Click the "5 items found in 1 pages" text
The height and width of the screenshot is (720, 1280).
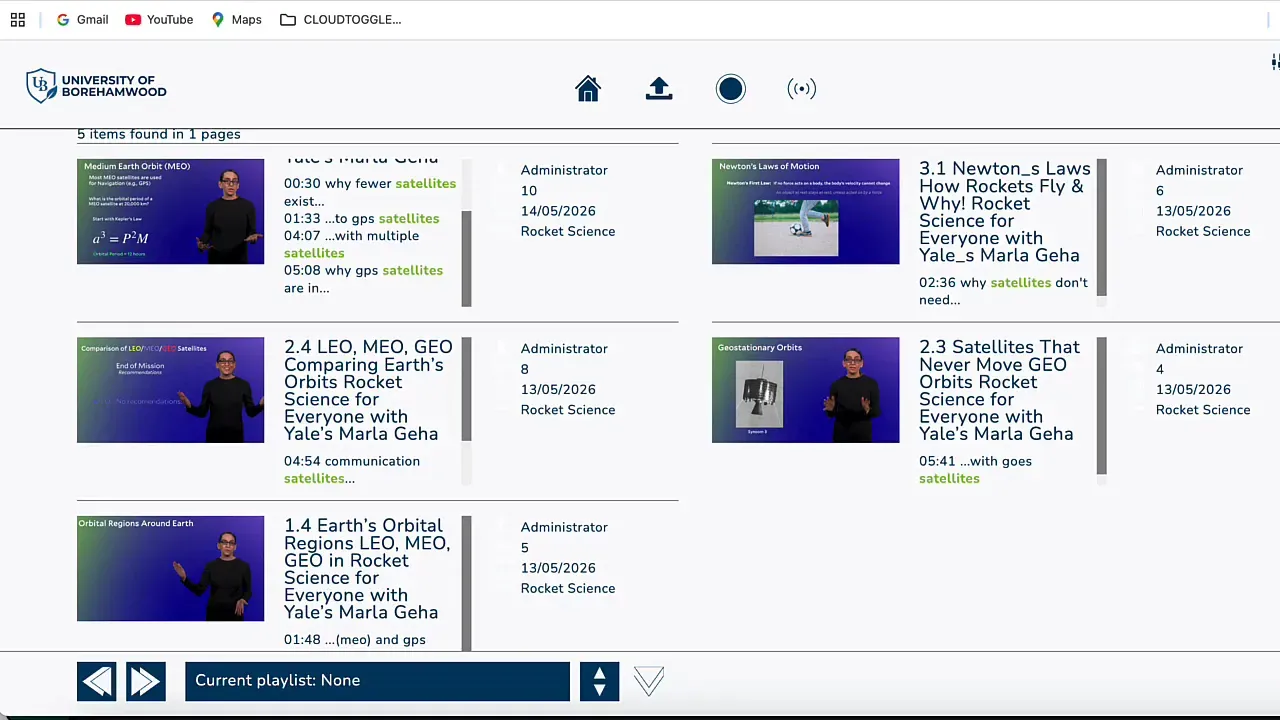click(x=159, y=134)
